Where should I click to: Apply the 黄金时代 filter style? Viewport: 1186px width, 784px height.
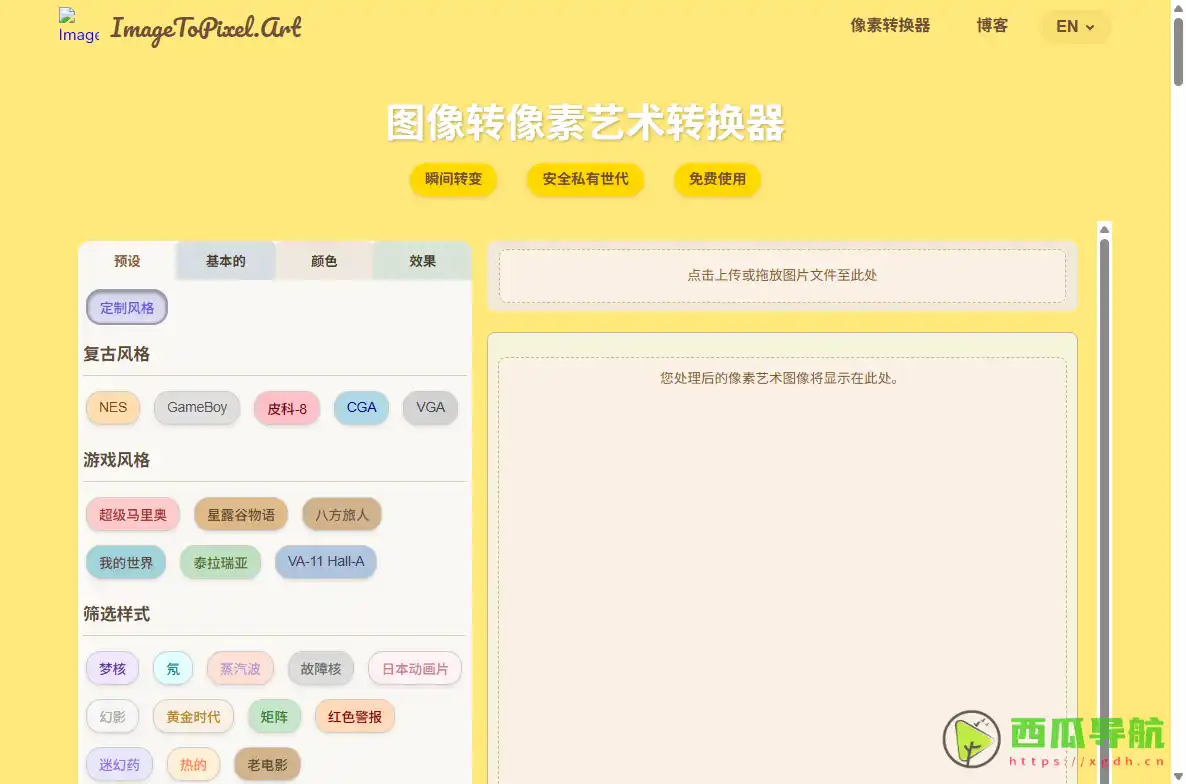[x=194, y=717]
